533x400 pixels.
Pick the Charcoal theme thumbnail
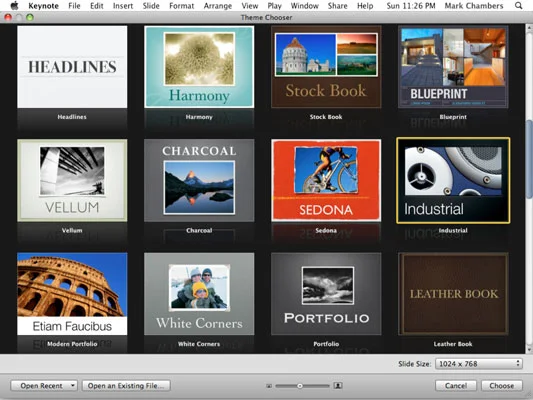(x=199, y=180)
